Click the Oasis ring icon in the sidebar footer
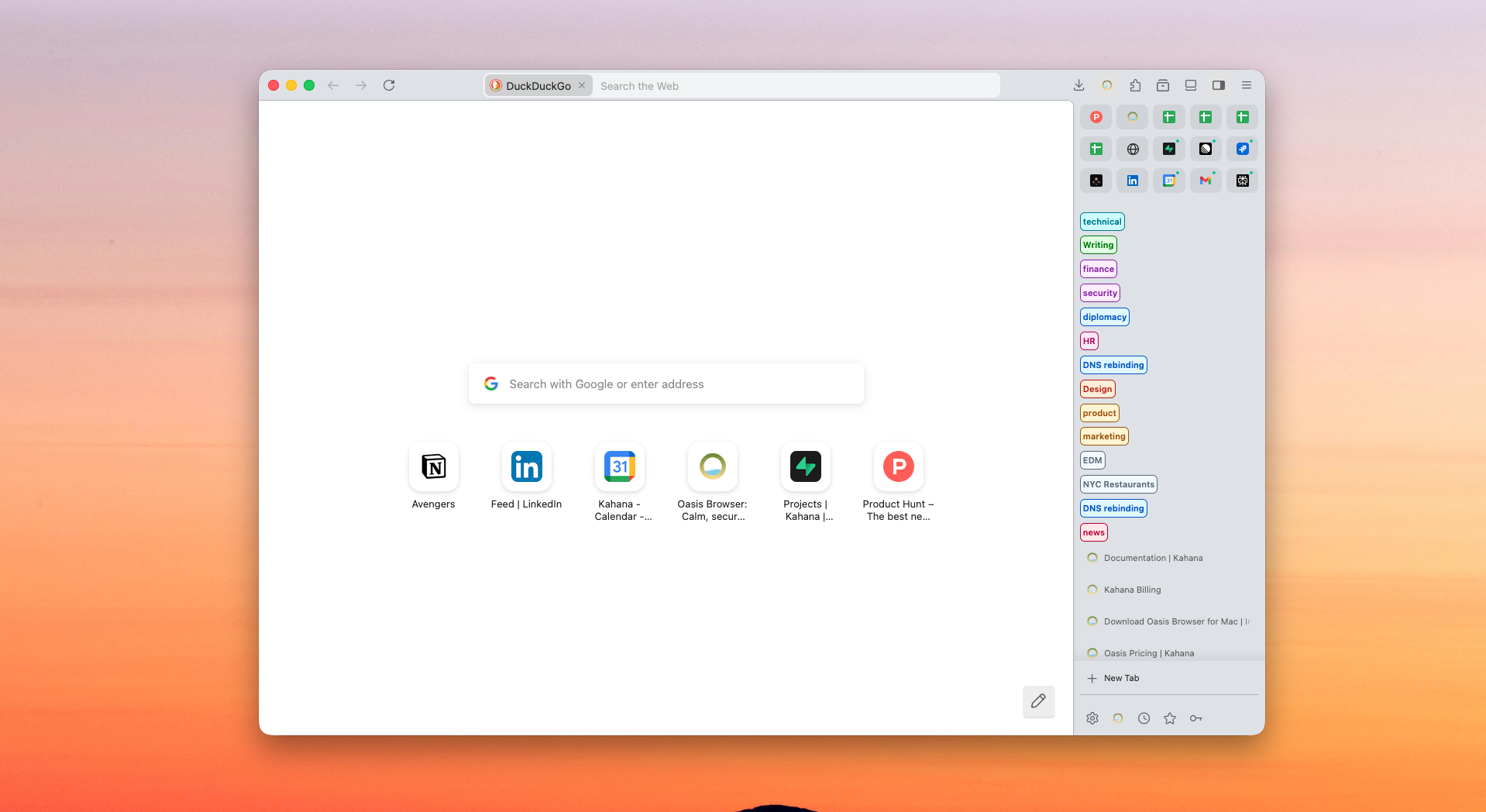 (1118, 718)
